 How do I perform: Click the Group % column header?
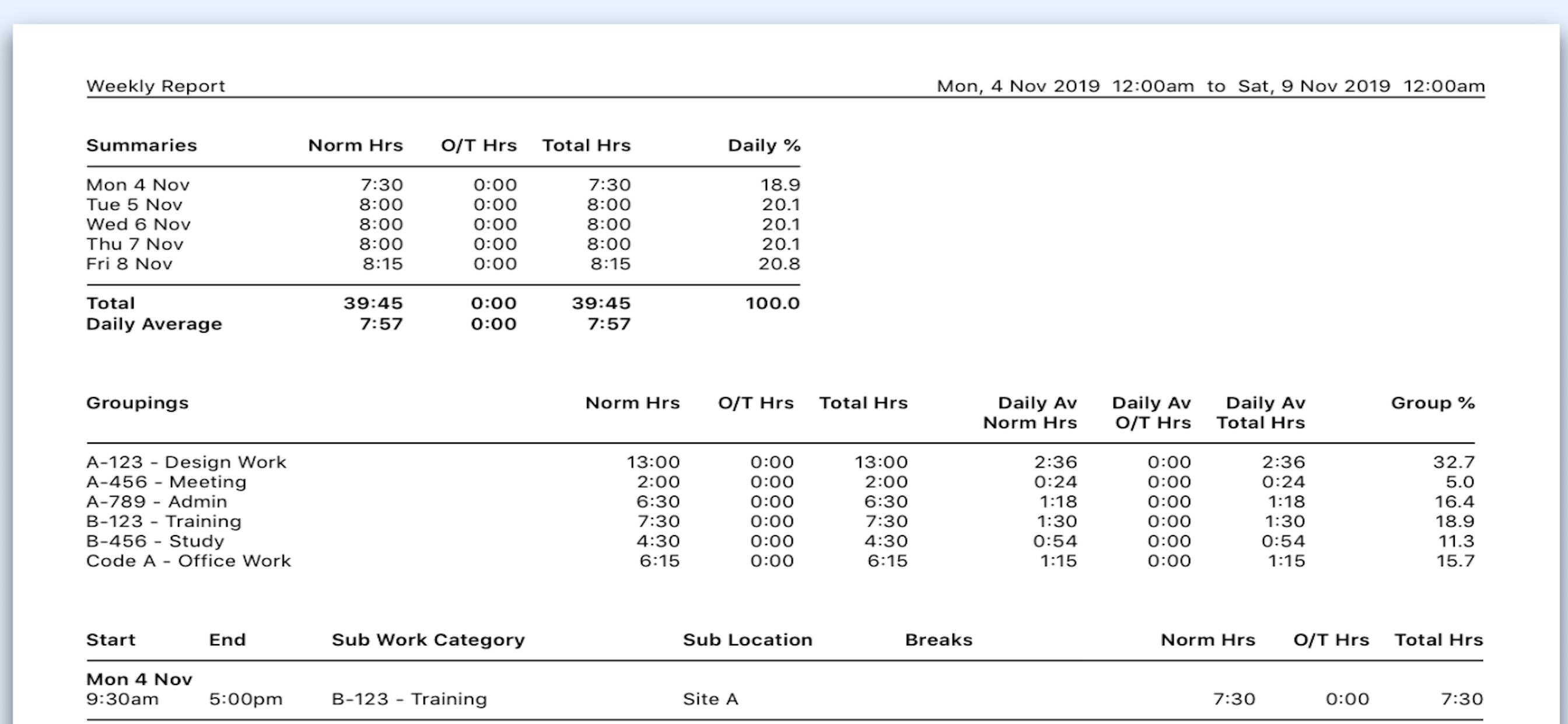pos(1432,403)
